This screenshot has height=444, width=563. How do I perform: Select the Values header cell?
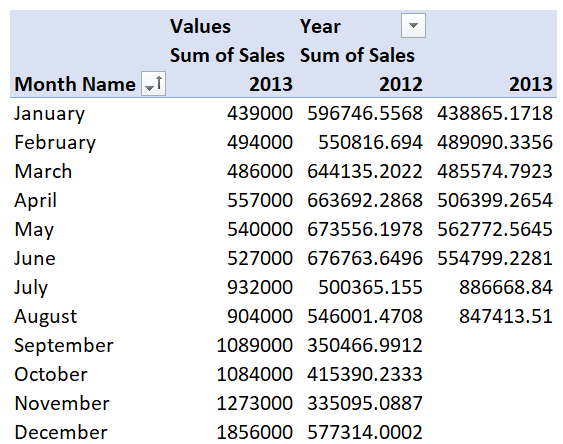coord(200,27)
